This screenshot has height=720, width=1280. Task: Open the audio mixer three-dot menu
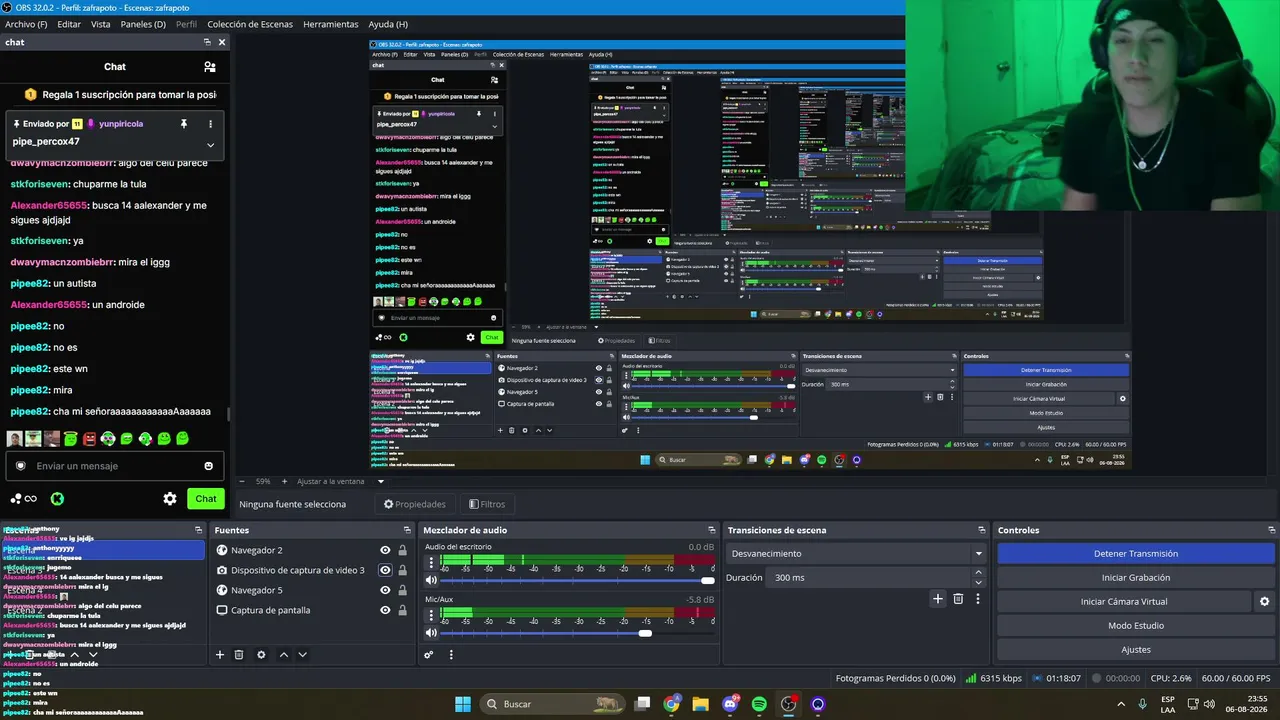point(451,655)
